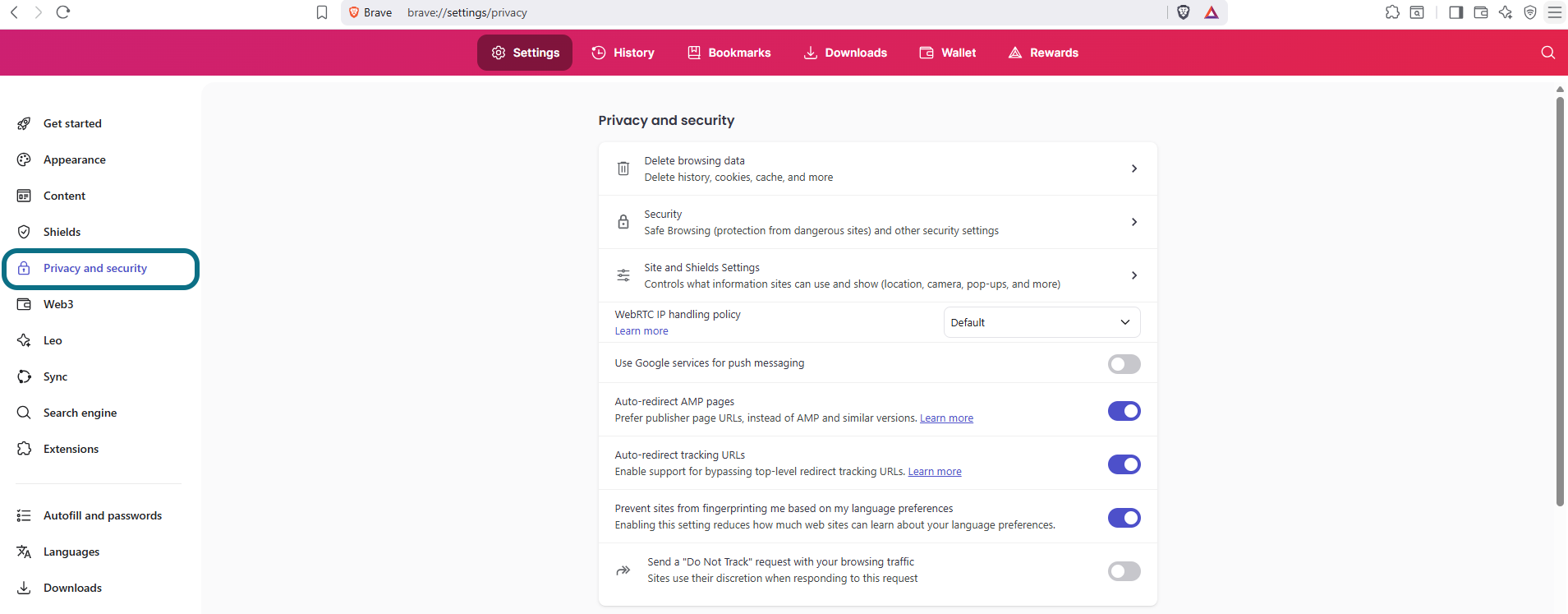Open Extensions settings in sidebar
Image resolution: width=1568 pixels, height=614 pixels.
tap(71, 449)
